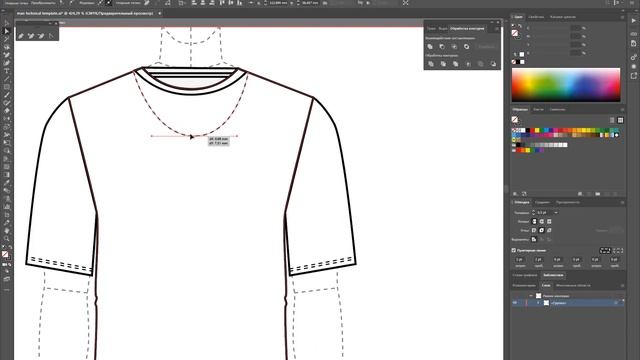Switch to the Библиотеки tab
Screen dimensions: 640x360
553,275
